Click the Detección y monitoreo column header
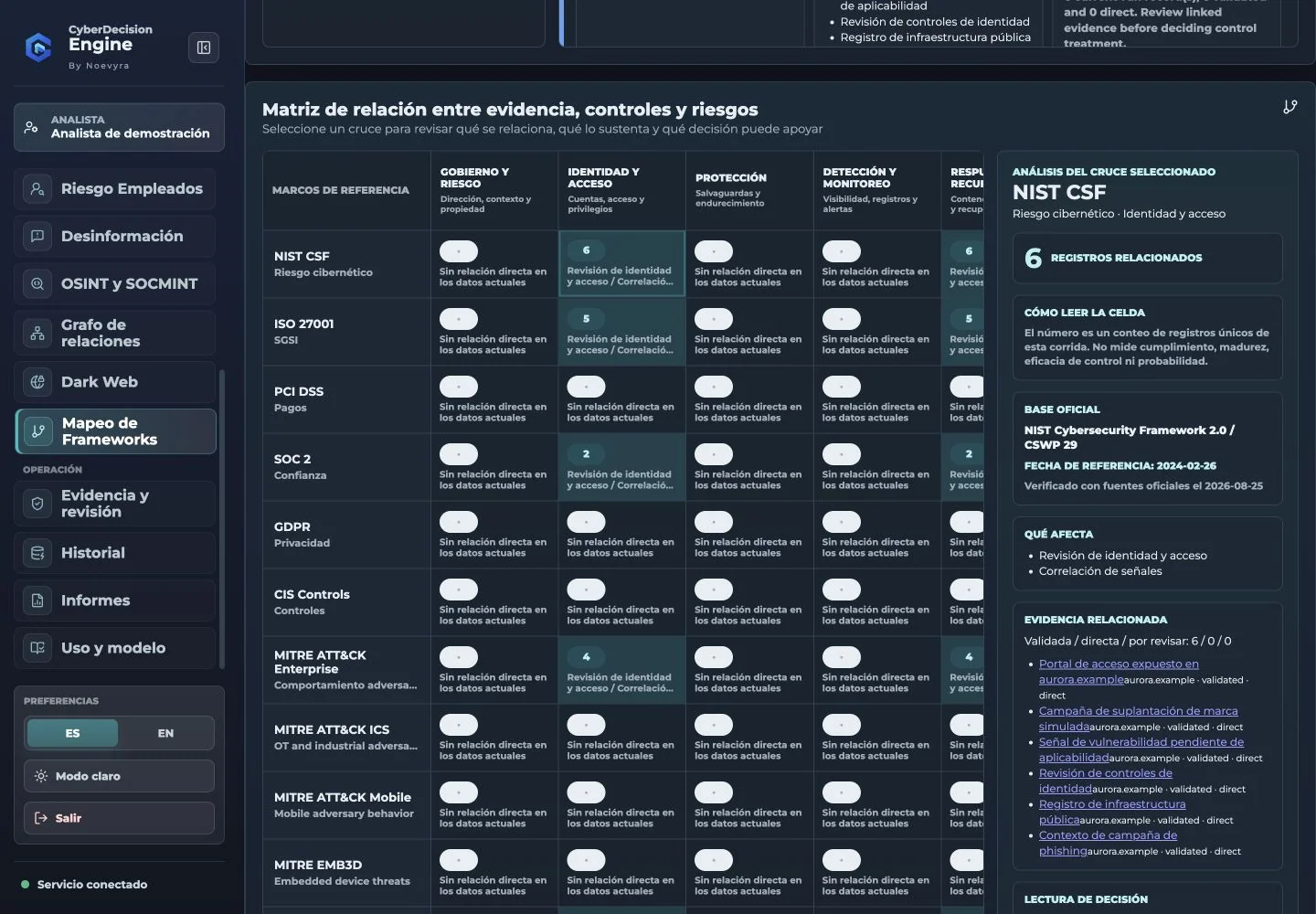 [x=877, y=190]
